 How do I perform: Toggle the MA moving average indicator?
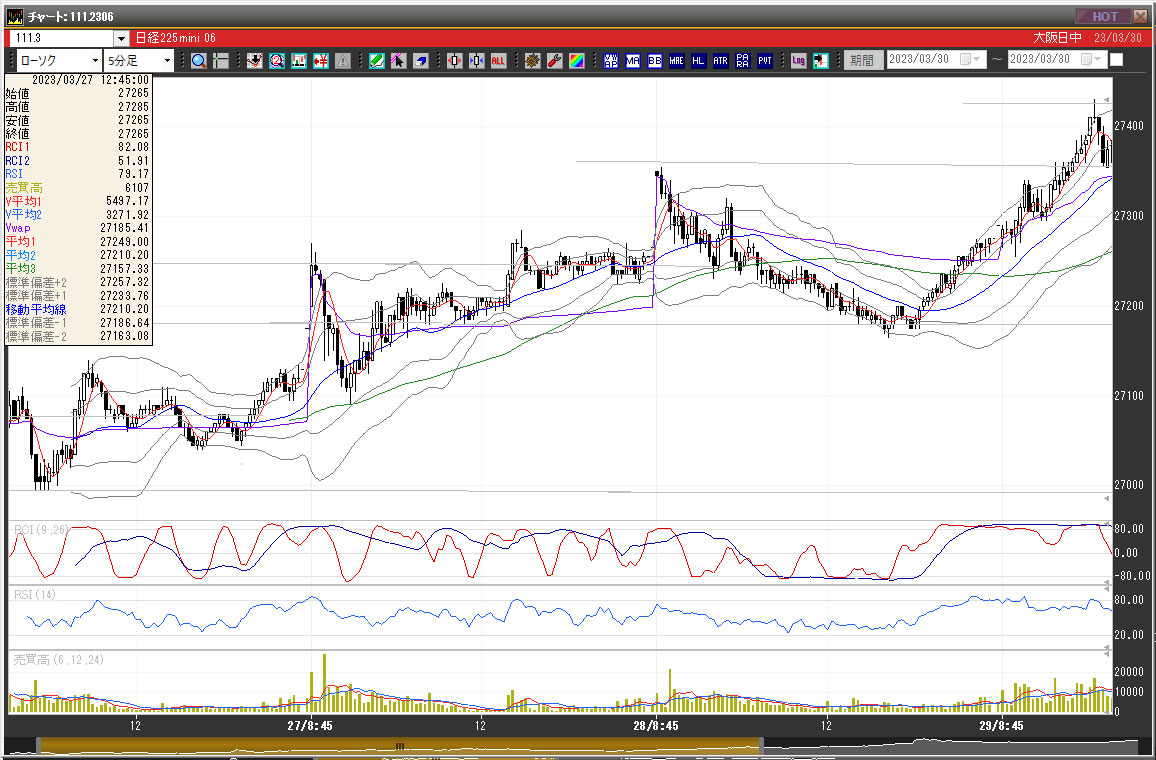tap(633, 60)
